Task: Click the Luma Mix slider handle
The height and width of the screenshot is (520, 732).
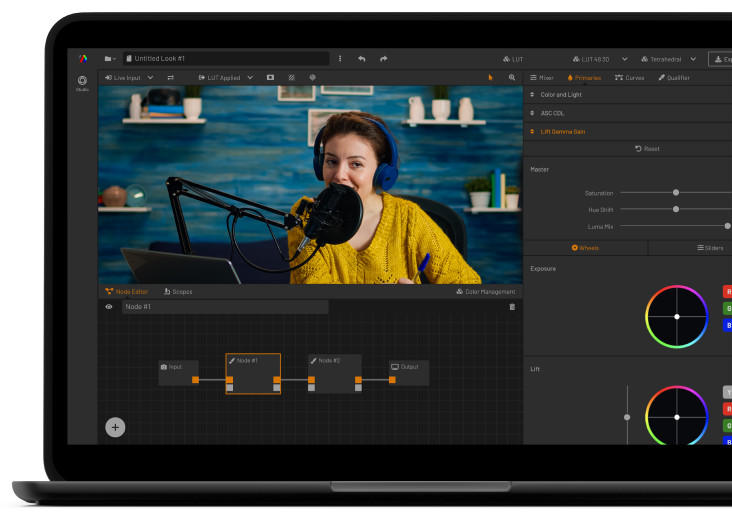Action: point(727,226)
